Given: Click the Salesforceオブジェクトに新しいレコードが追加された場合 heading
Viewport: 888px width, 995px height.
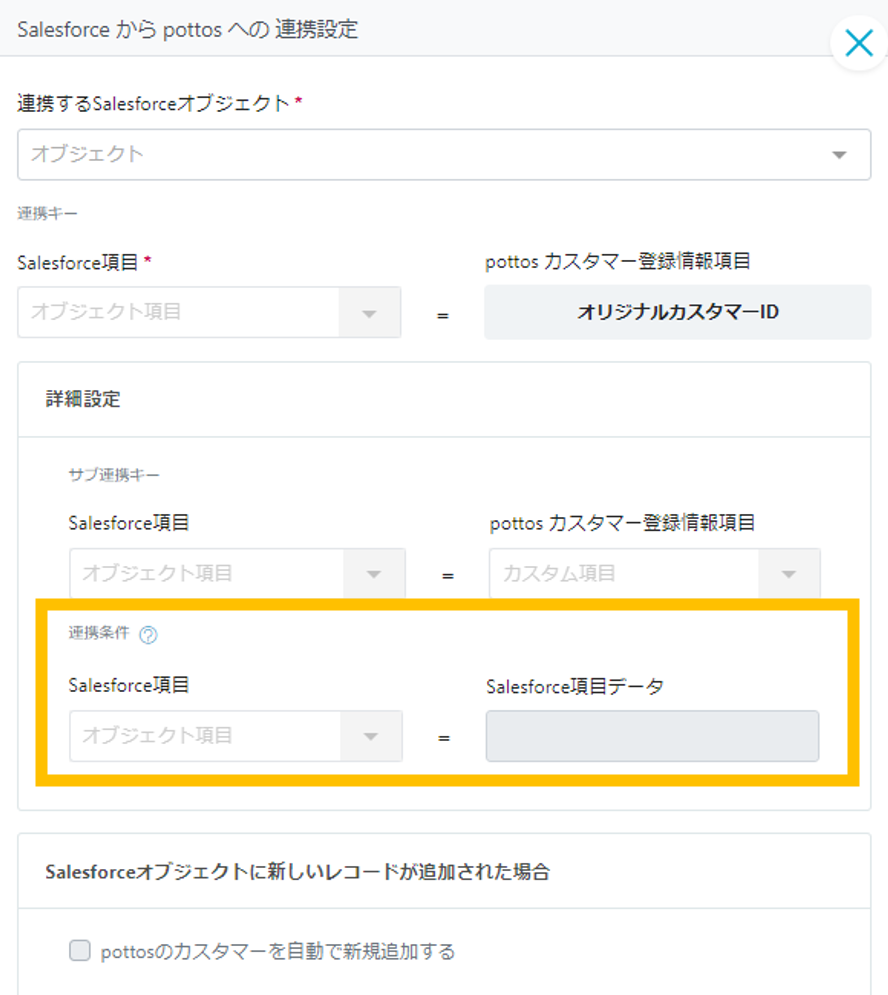Looking at the screenshot, I should pyautogui.click(x=297, y=872).
